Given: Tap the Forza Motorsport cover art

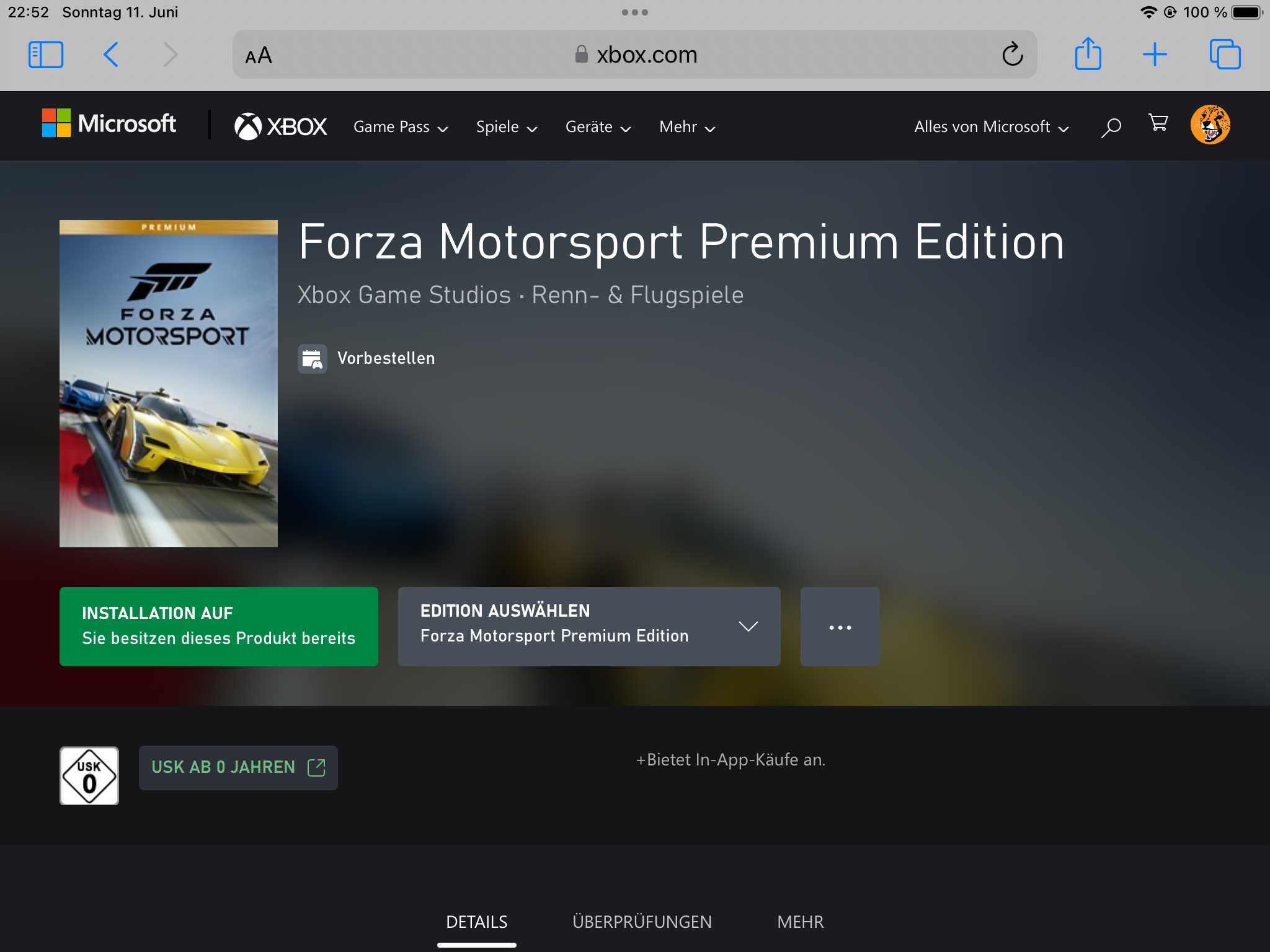Looking at the screenshot, I should pyautogui.click(x=169, y=384).
